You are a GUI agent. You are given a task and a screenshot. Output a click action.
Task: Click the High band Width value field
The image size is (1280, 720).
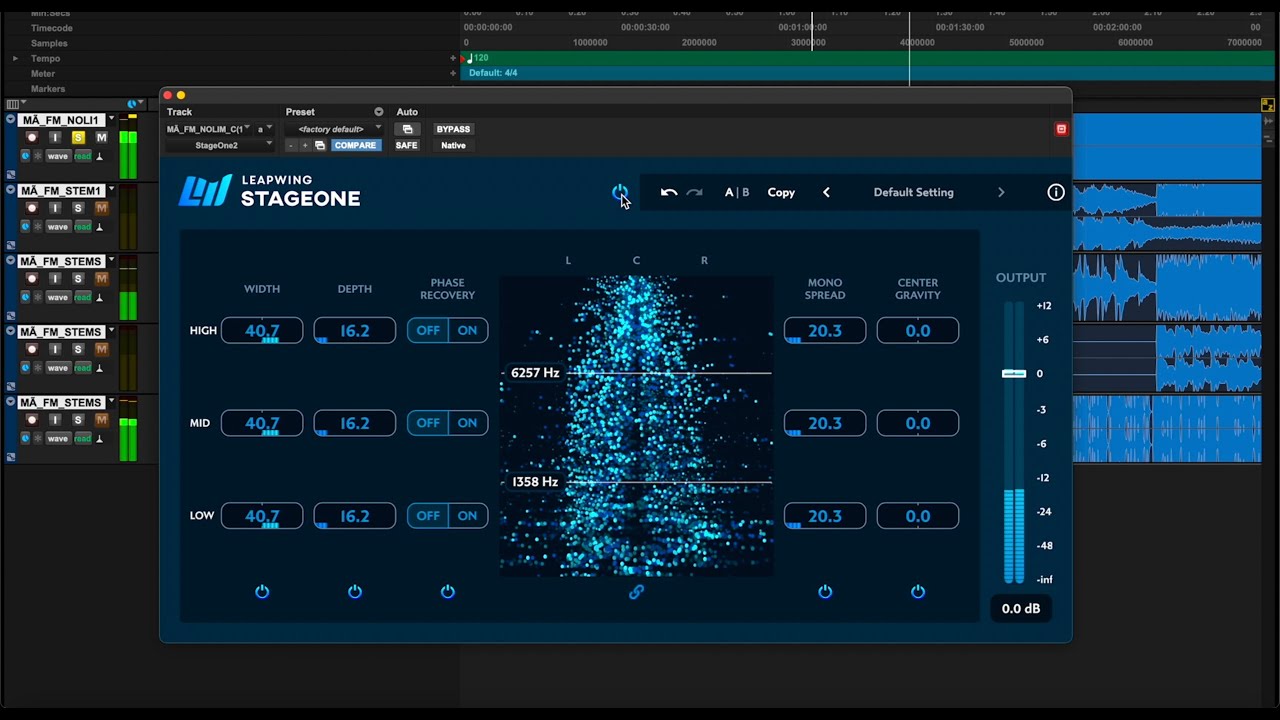tap(262, 331)
